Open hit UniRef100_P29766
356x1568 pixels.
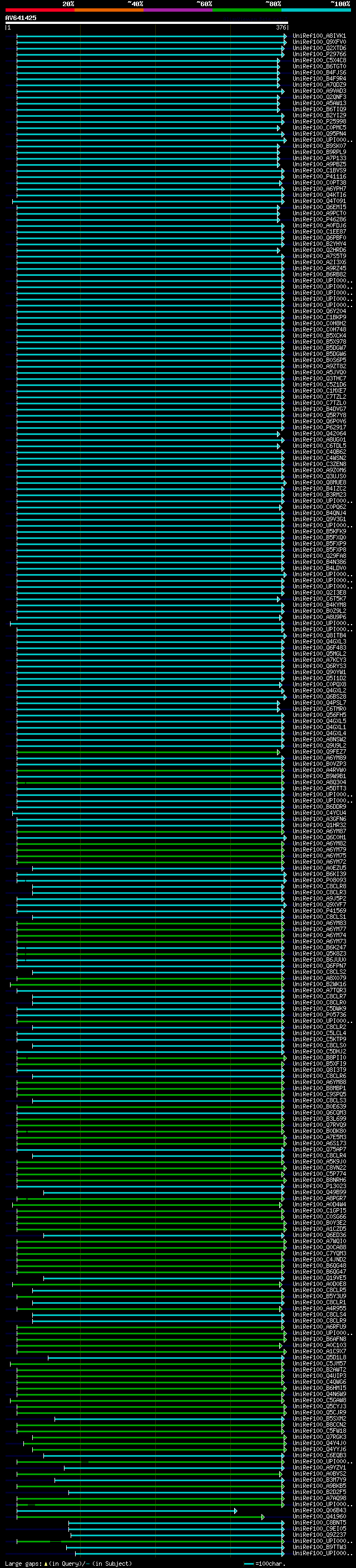coord(319,54)
